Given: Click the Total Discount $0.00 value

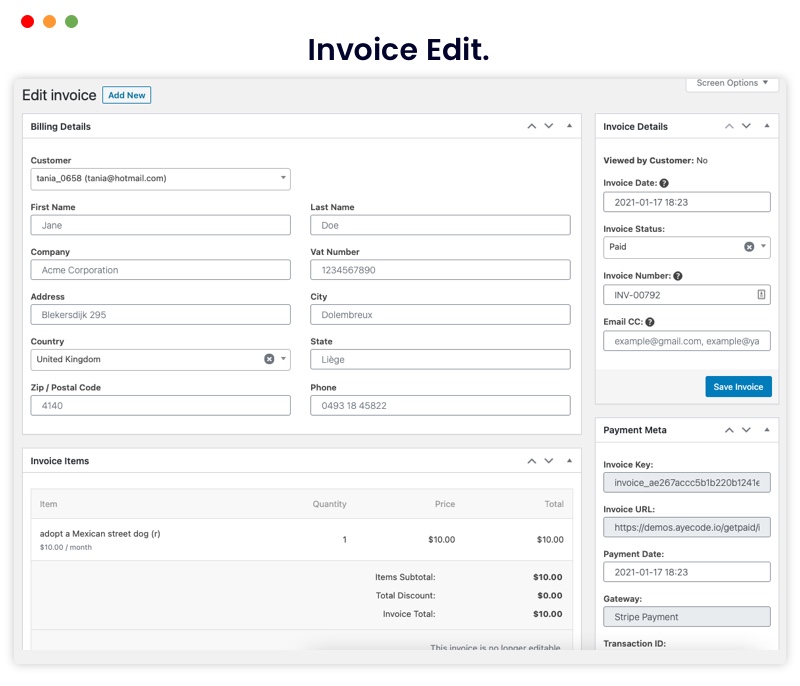Looking at the screenshot, I should [550, 596].
